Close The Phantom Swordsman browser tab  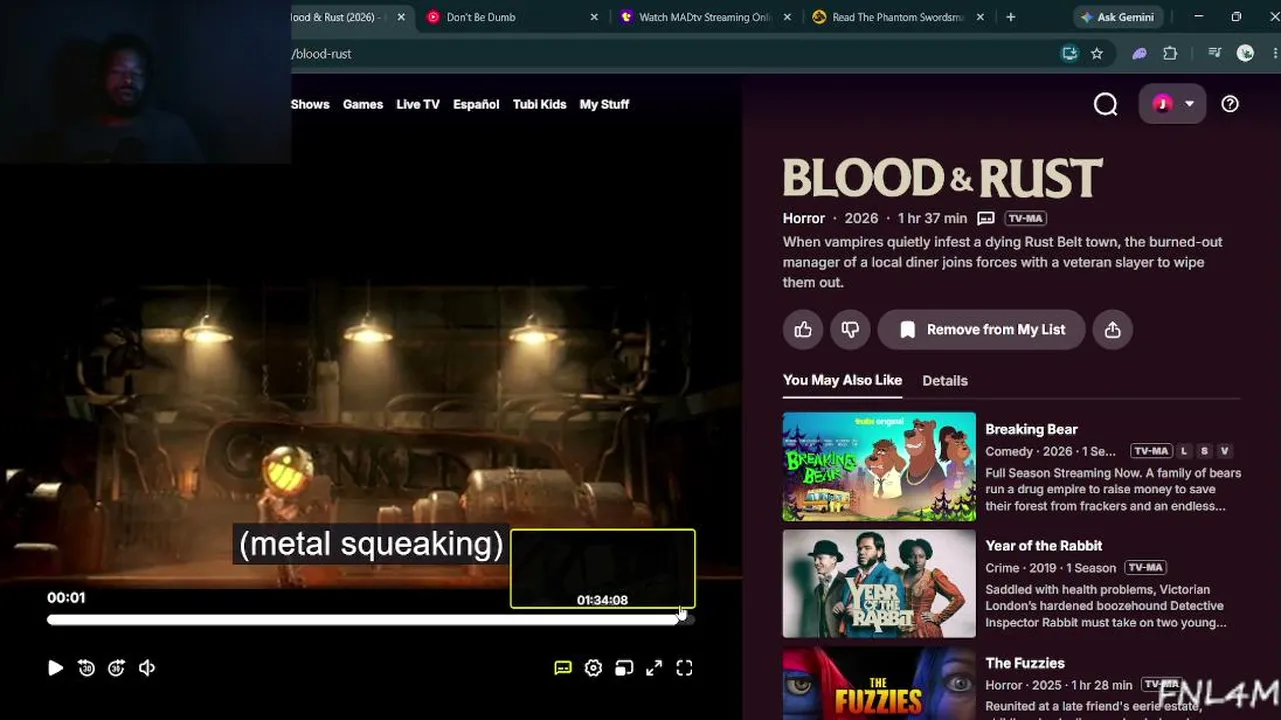coord(980,17)
